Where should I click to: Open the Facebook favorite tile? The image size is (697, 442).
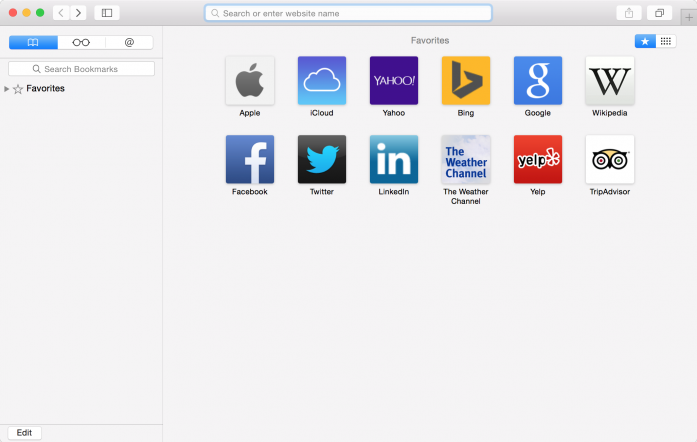pos(250,159)
